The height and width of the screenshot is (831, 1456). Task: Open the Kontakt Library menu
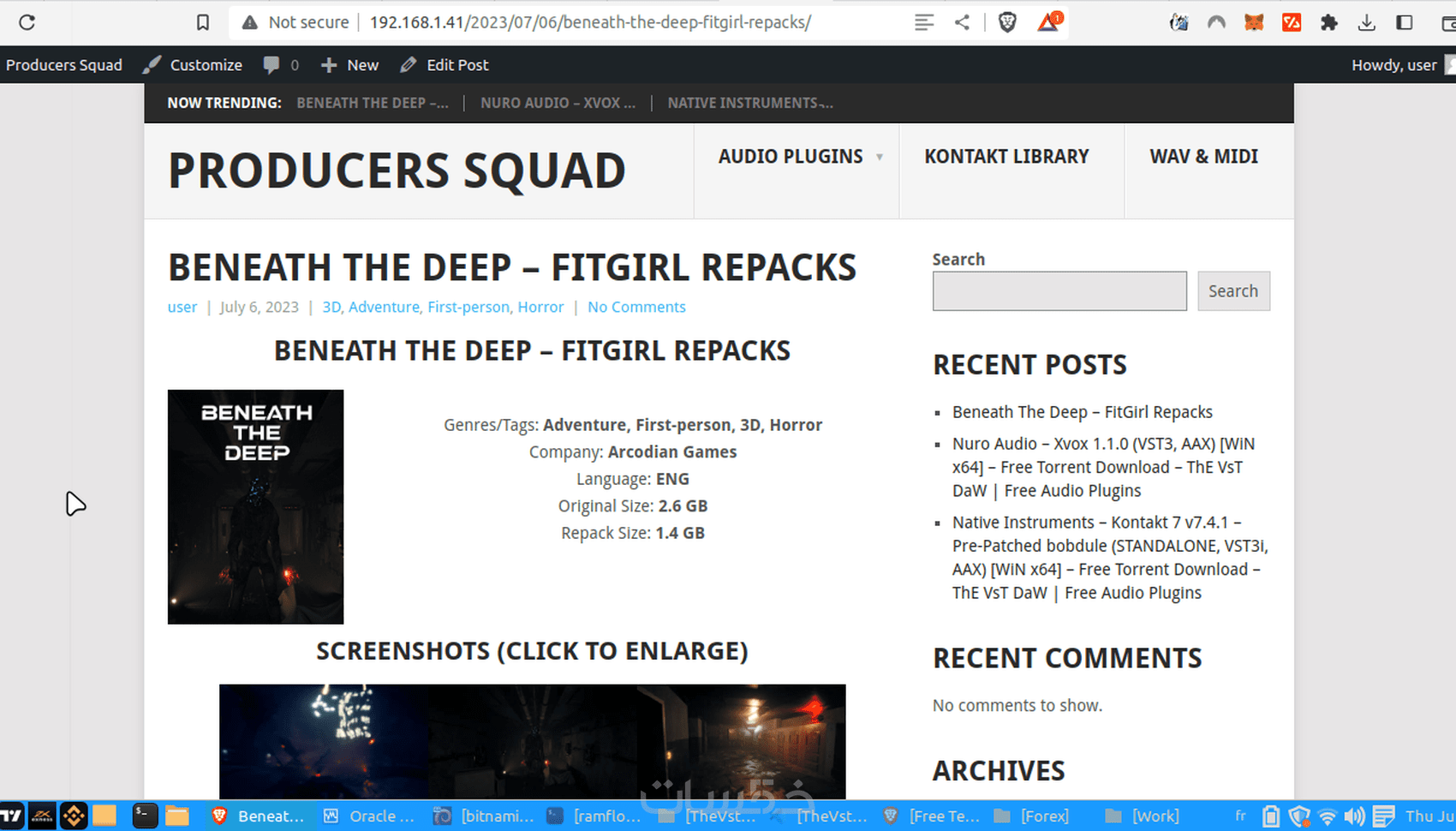click(1006, 157)
